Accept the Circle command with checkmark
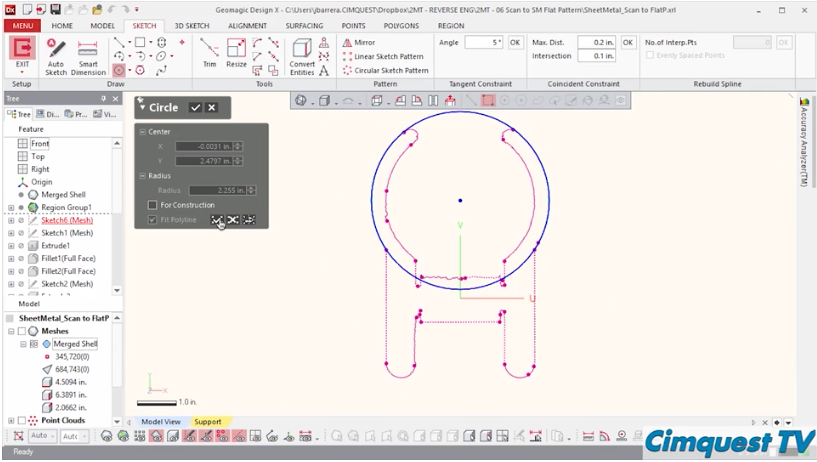817x462 pixels. click(195, 107)
